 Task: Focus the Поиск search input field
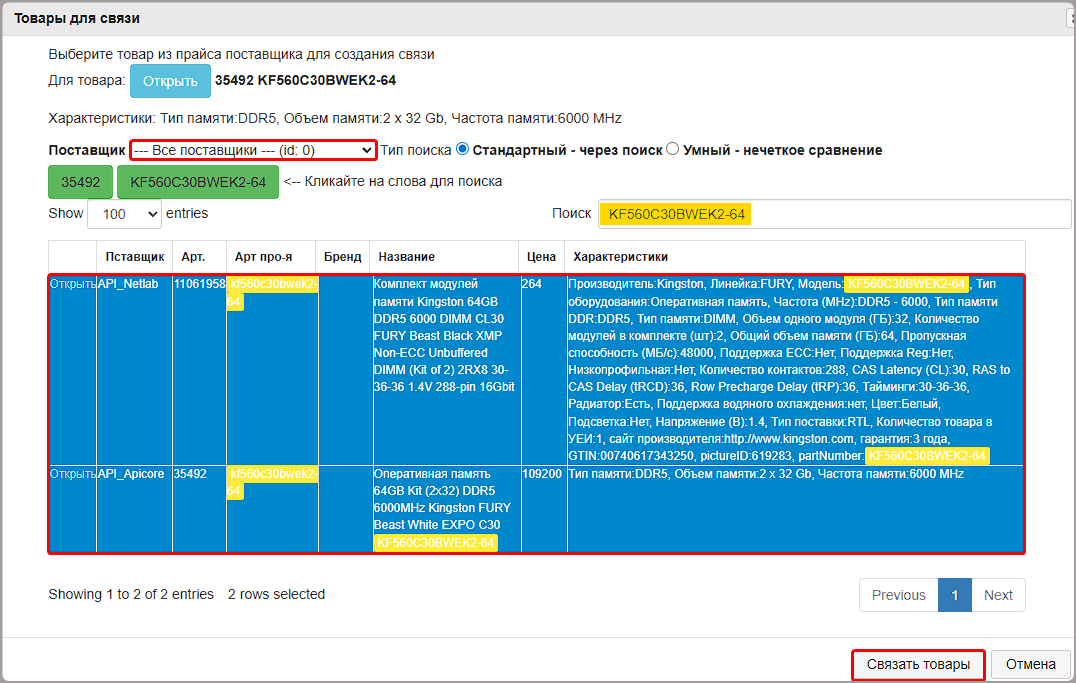833,214
